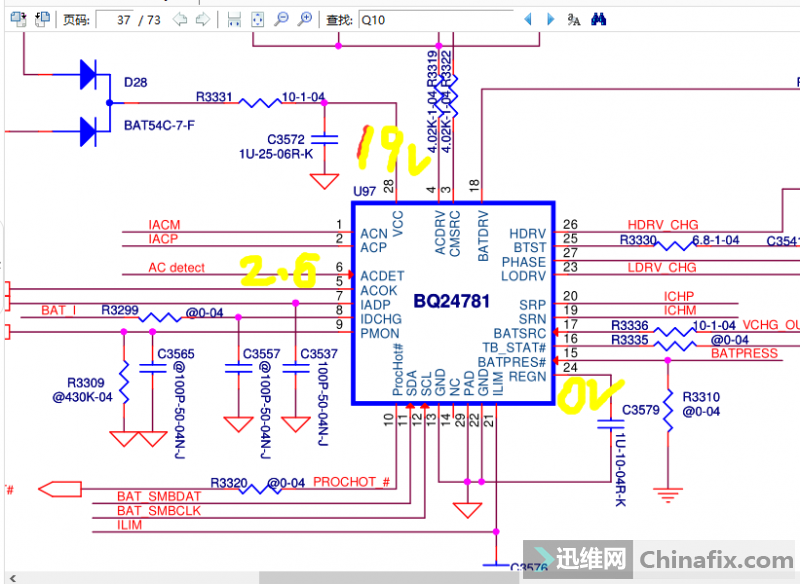800x584 pixels.
Task: Toggle the match case search option
Action: 574,19
